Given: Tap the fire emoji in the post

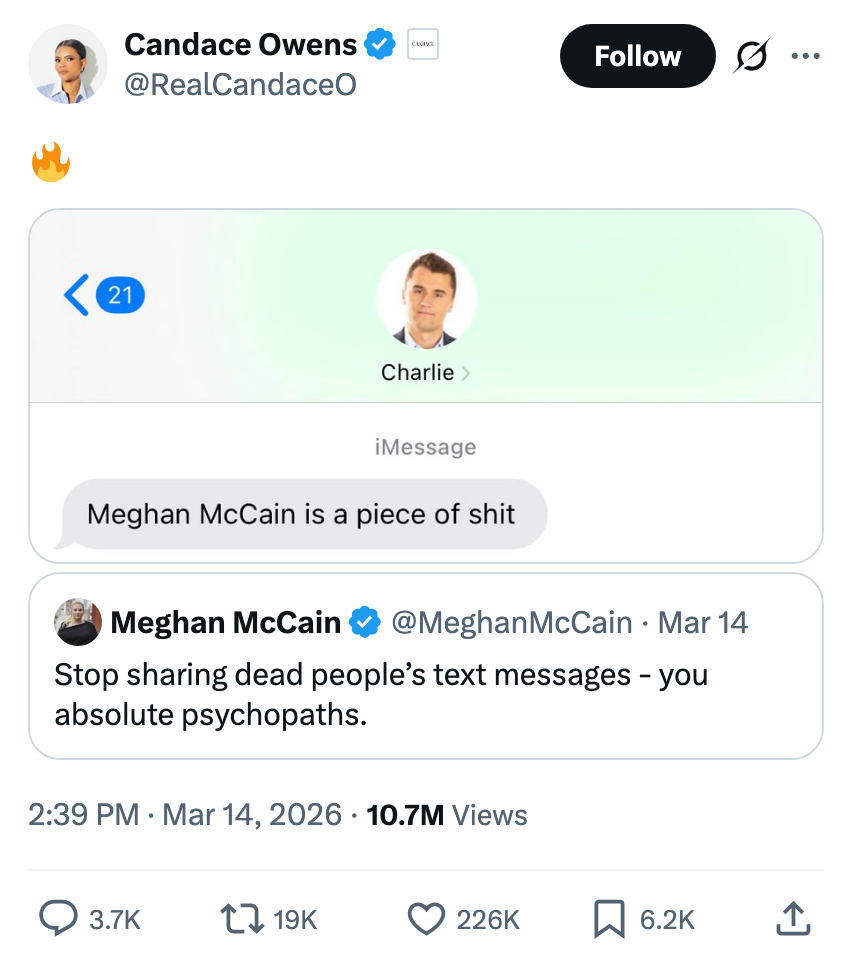Looking at the screenshot, I should click(x=51, y=161).
